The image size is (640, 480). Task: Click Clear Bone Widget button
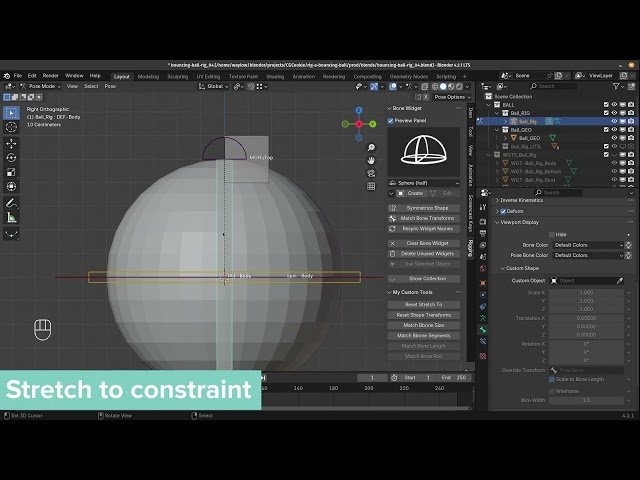424,243
